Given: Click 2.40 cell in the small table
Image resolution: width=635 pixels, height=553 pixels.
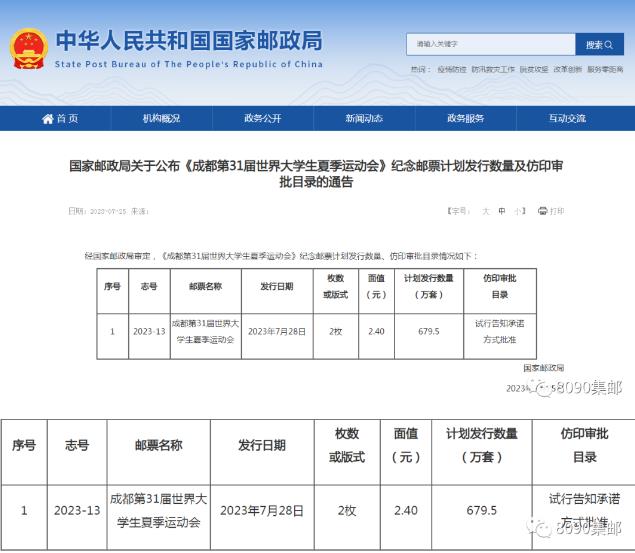Looking at the screenshot, I should 376,332.
